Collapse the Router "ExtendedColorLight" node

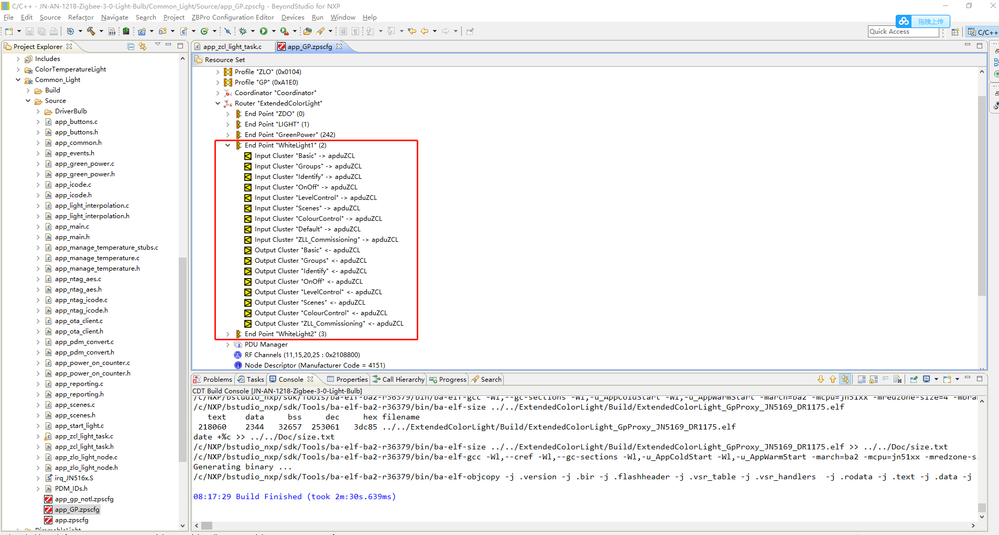coord(217,103)
